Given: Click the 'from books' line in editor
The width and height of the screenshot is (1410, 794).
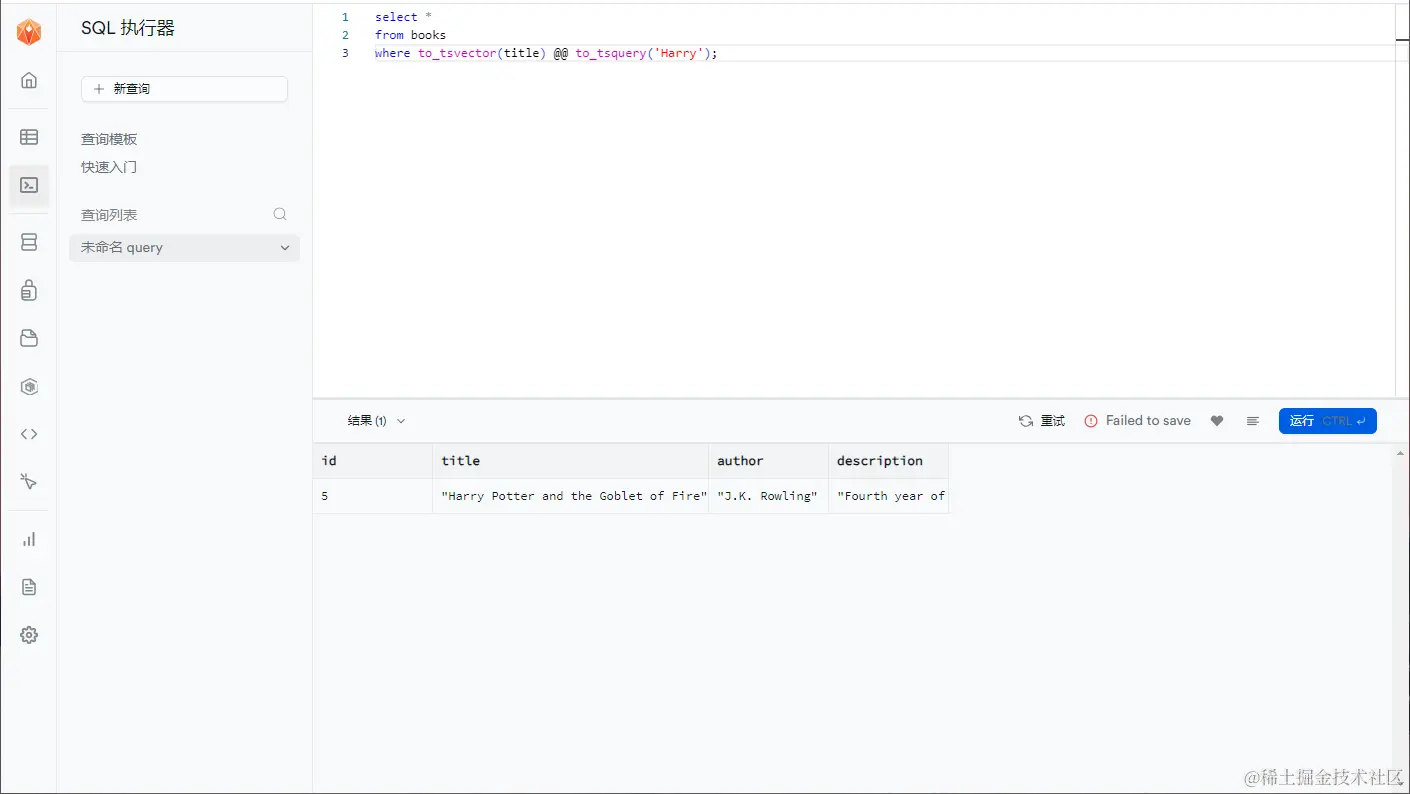Looking at the screenshot, I should pyautogui.click(x=410, y=35).
